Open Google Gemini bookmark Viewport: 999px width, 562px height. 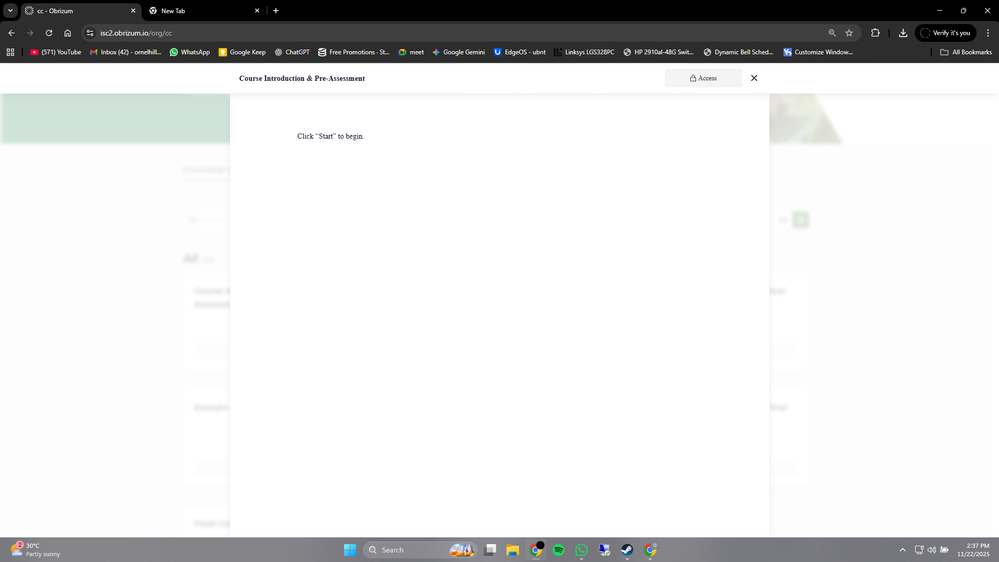point(458,52)
